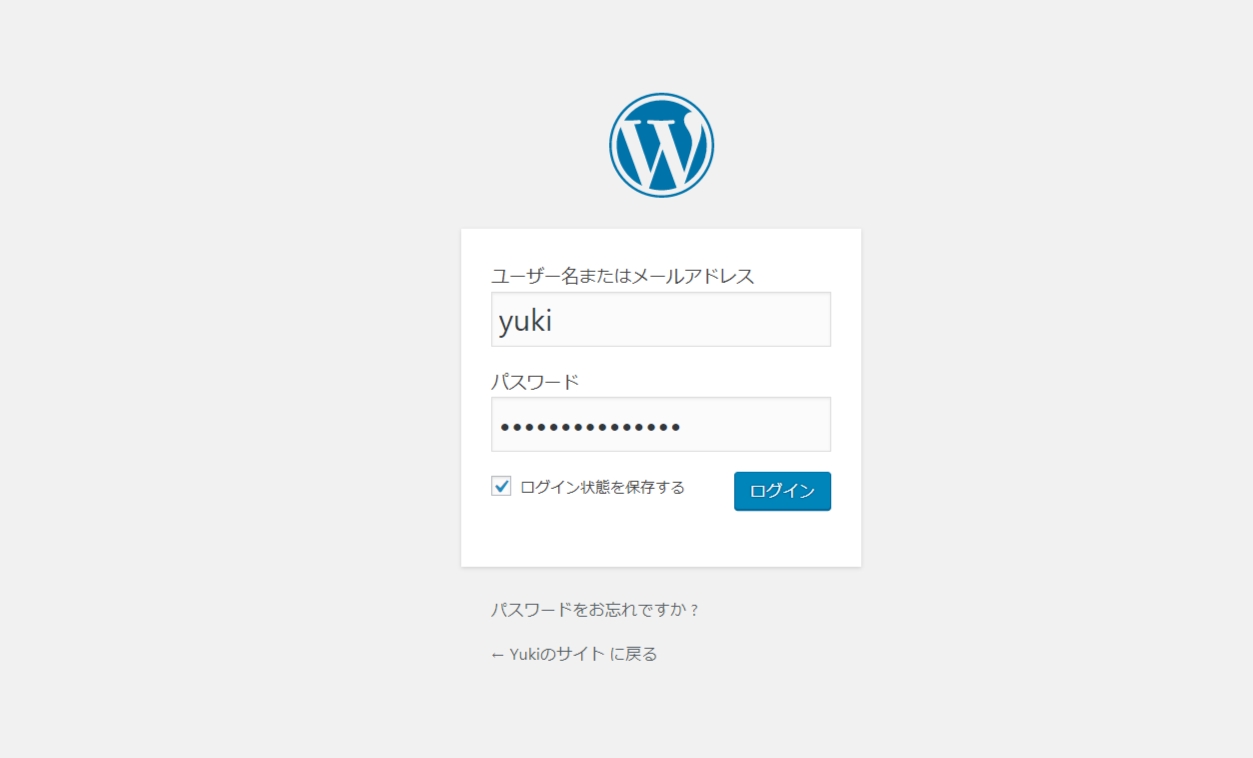Click the left arrow before Yukiのサイト
The width and height of the screenshot is (1253, 758).
coord(498,654)
